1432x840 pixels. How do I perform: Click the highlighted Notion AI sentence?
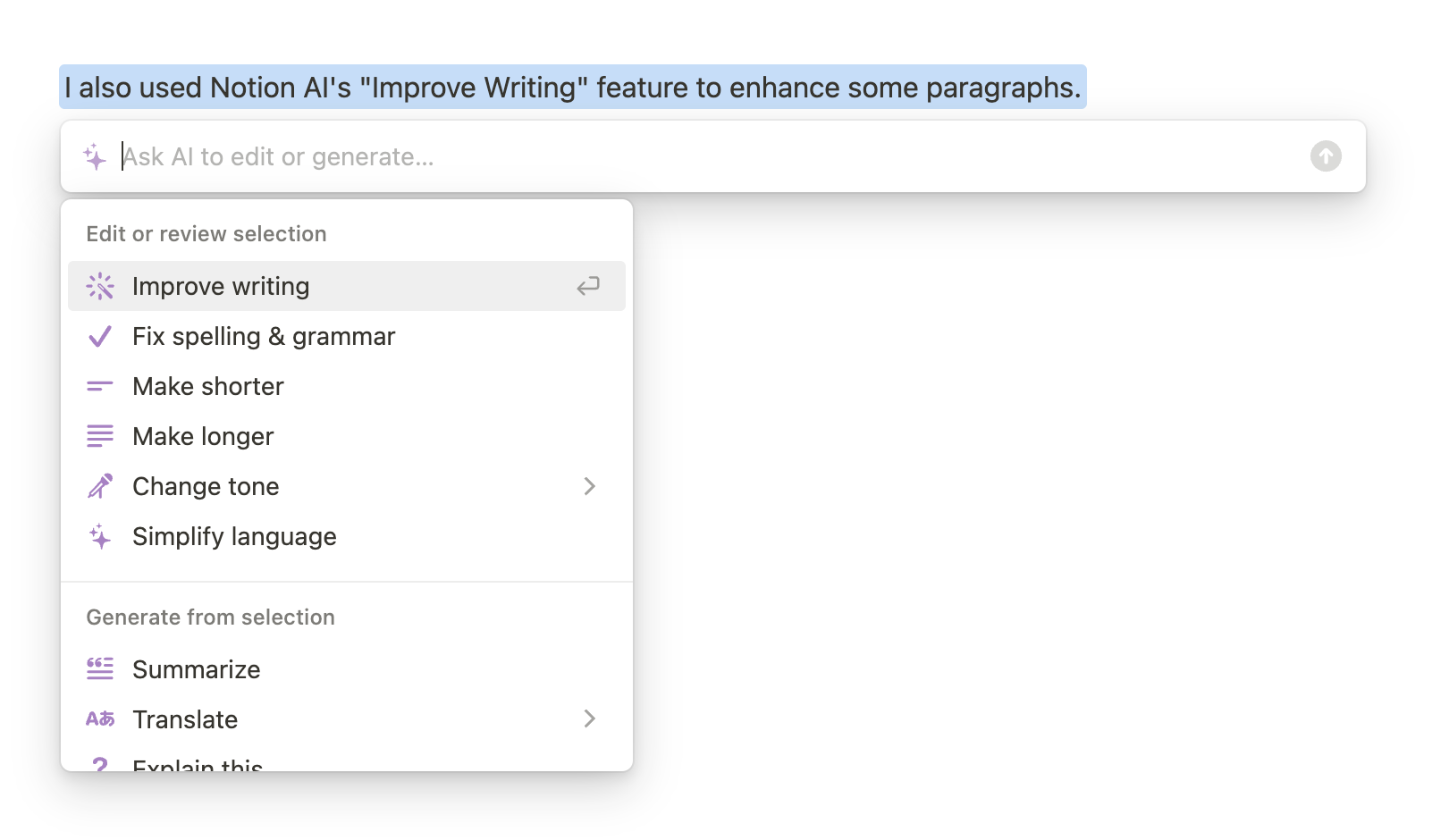(572, 88)
